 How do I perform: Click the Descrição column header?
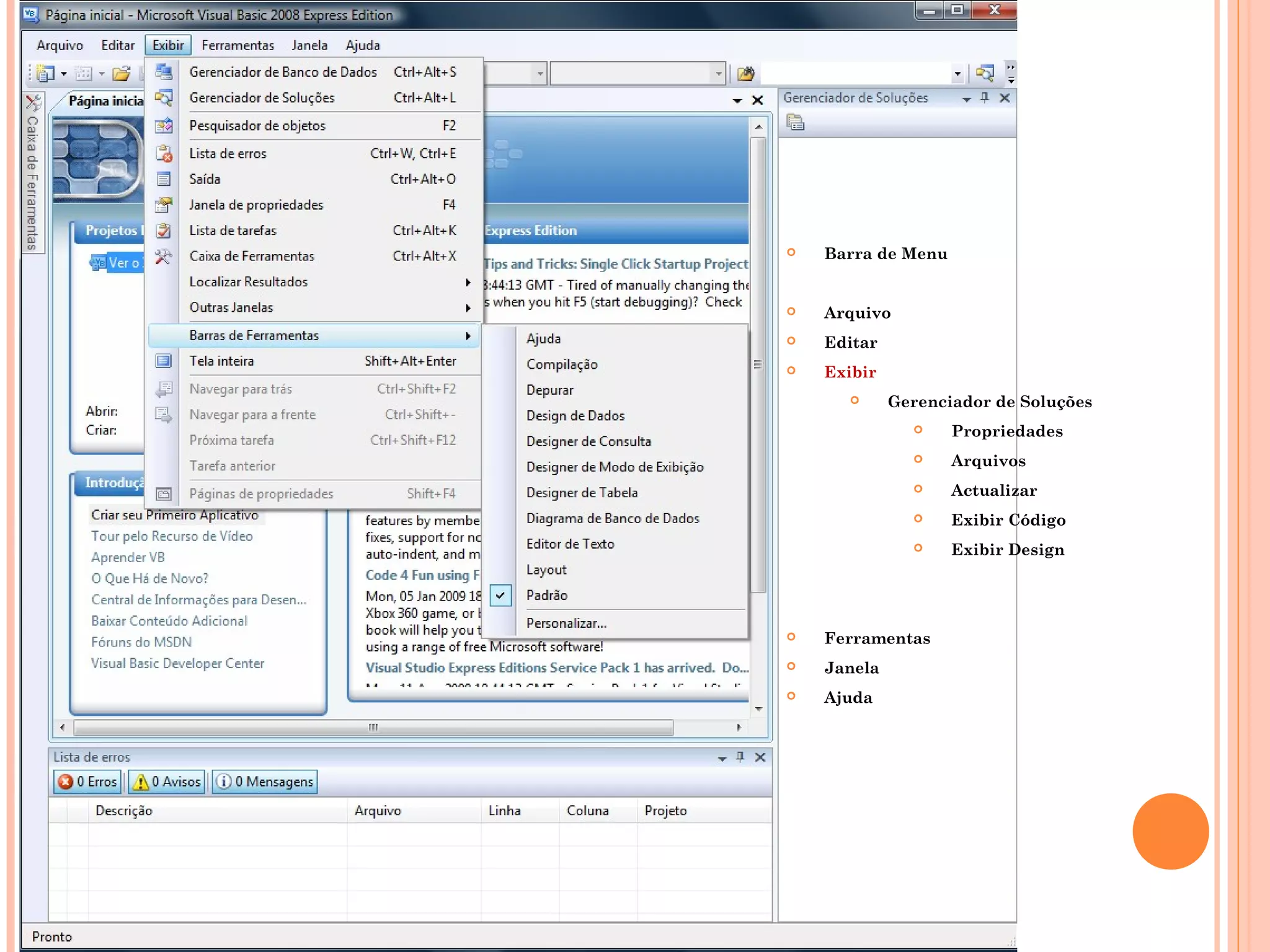click(x=123, y=810)
